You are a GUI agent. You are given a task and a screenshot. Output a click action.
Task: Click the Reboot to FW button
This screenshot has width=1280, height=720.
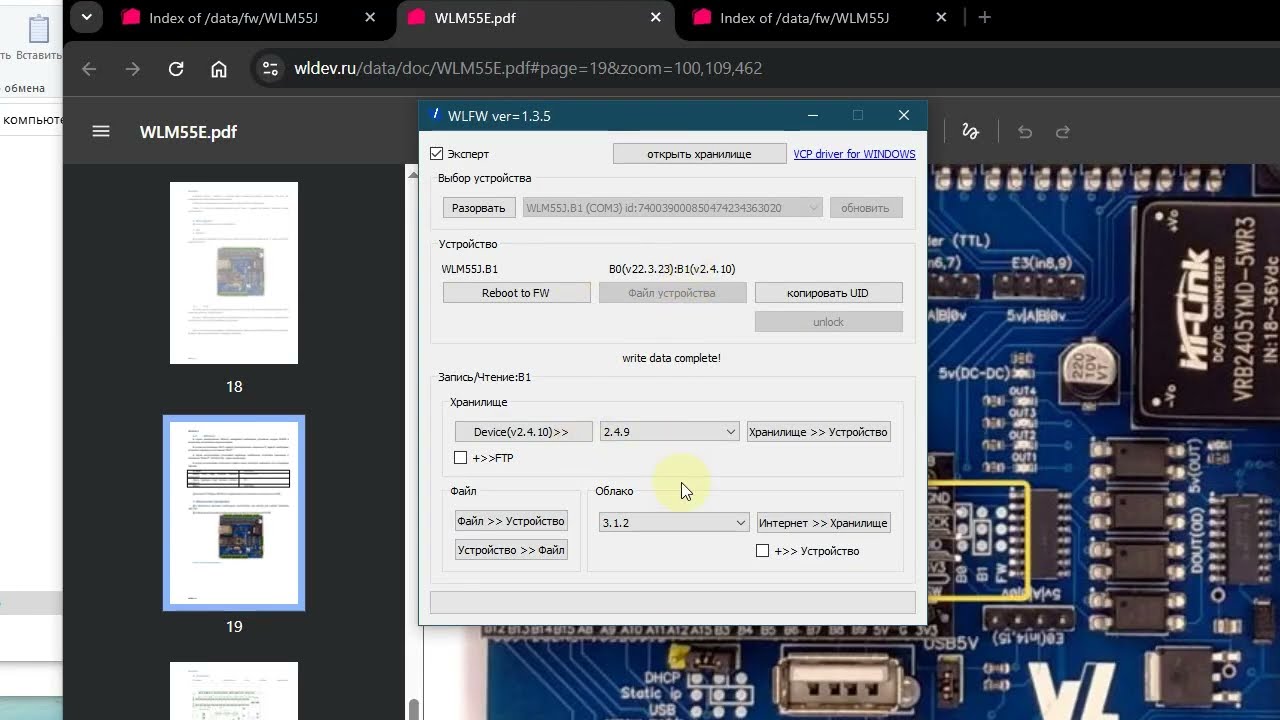coord(516,293)
